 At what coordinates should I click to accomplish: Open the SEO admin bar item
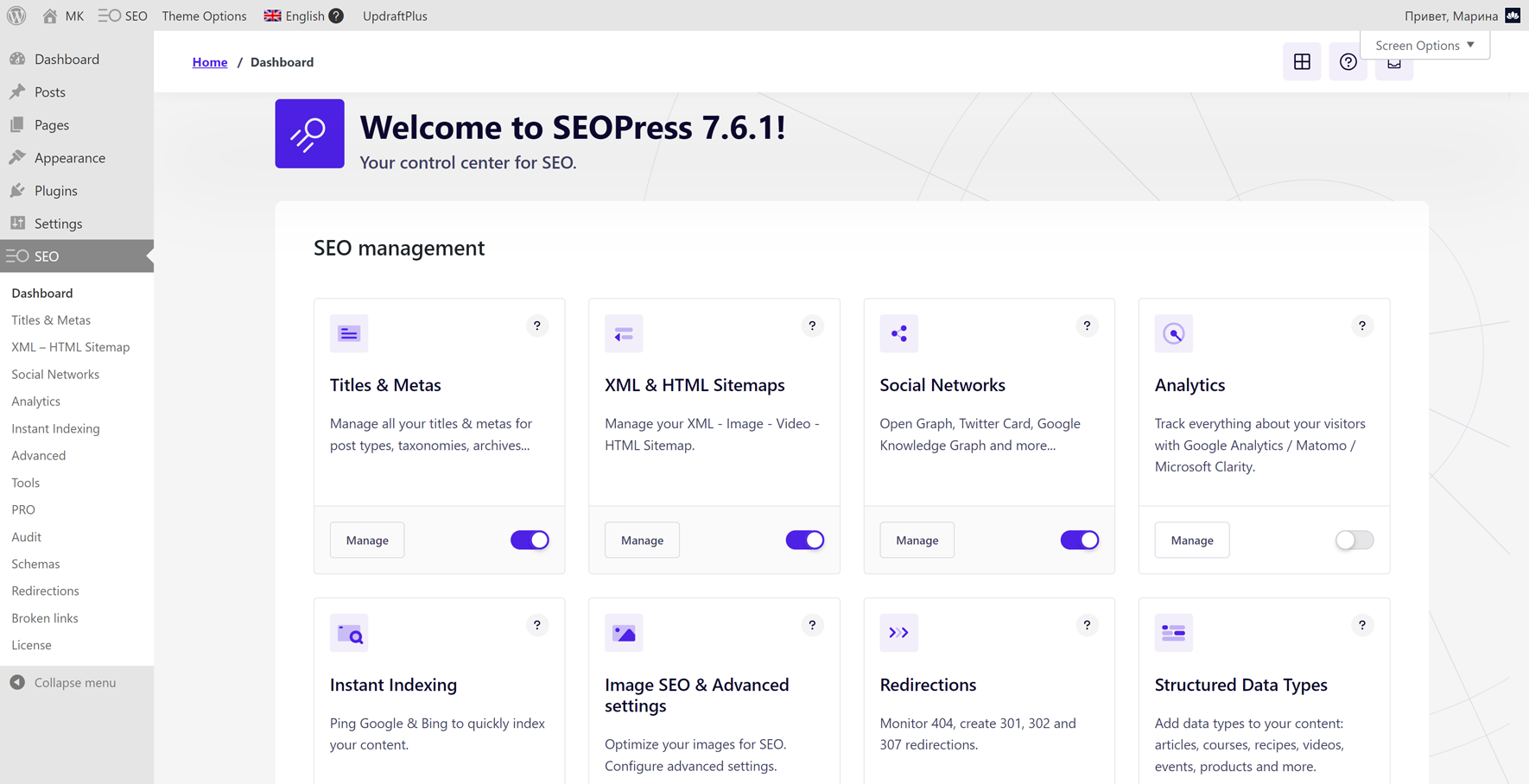[123, 16]
